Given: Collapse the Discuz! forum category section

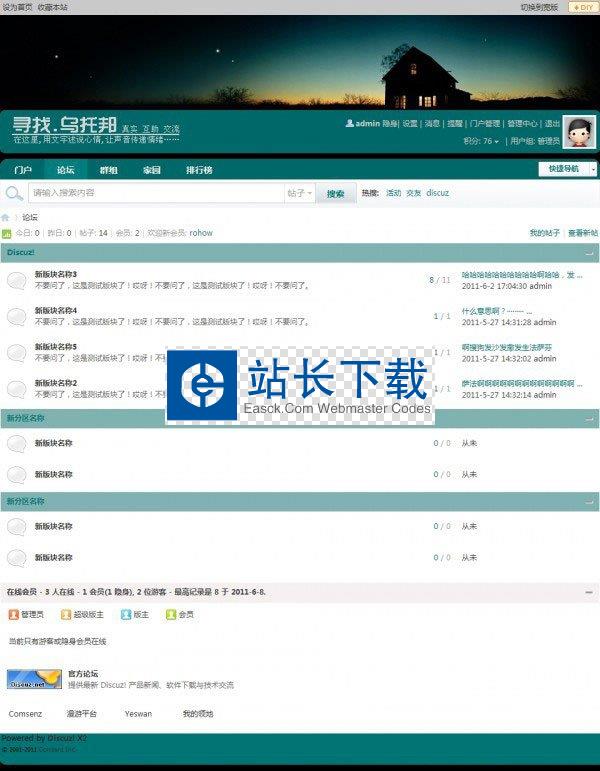Looking at the screenshot, I should click(x=591, y=253).
